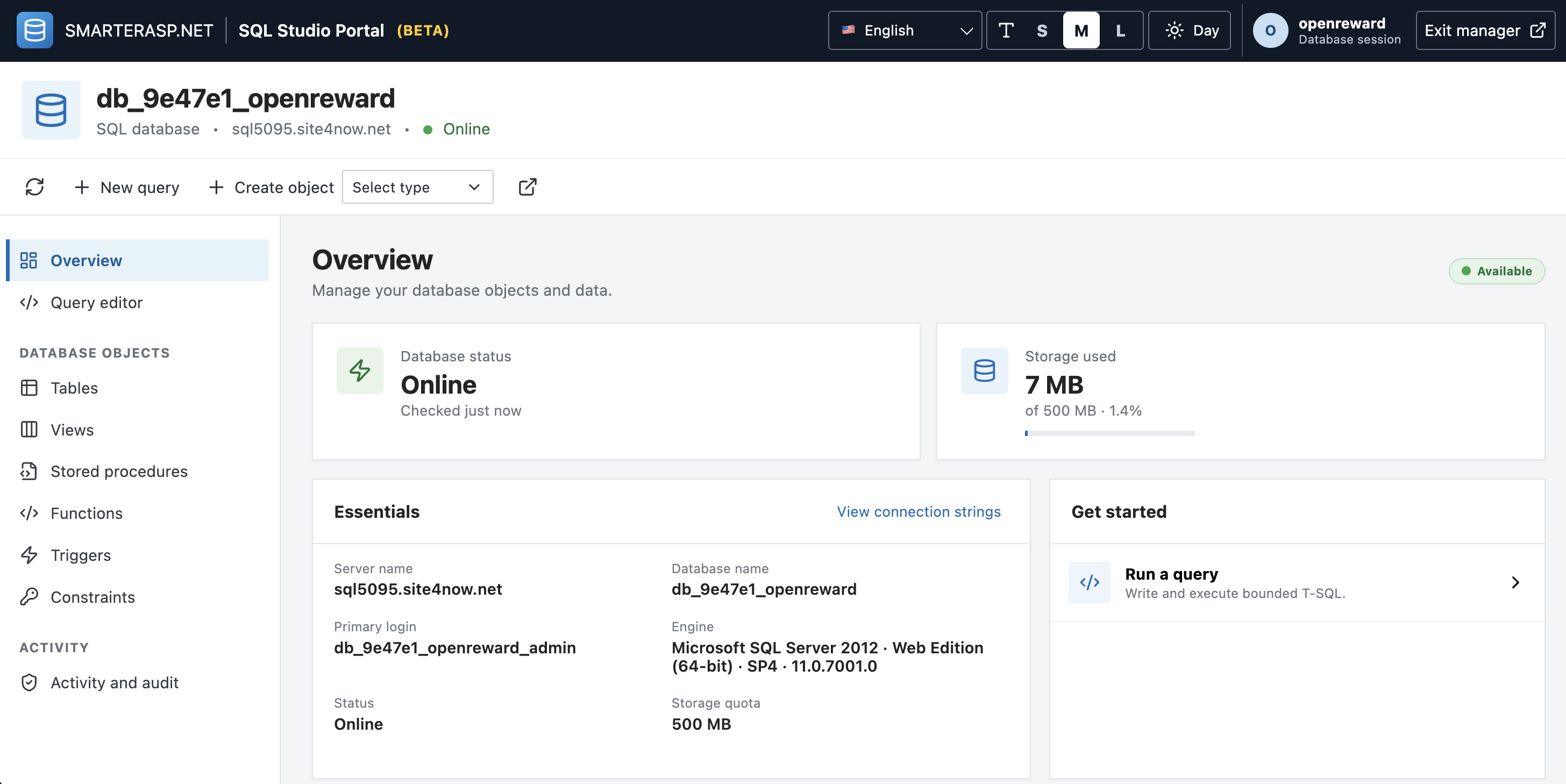Viewport: 1566px width, 784px height.
Task: Click the Query editor code icon
Action: tap(29, 302)
